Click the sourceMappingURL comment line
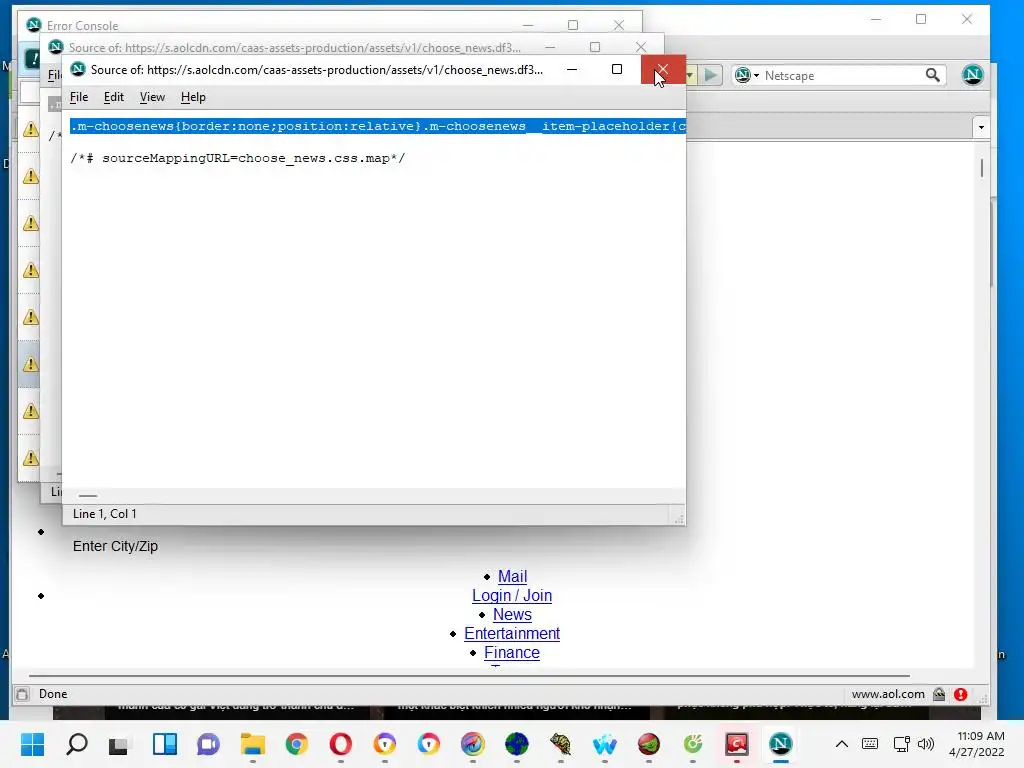This screenshot has width=1024, height=768. click(x=238, y=158)
